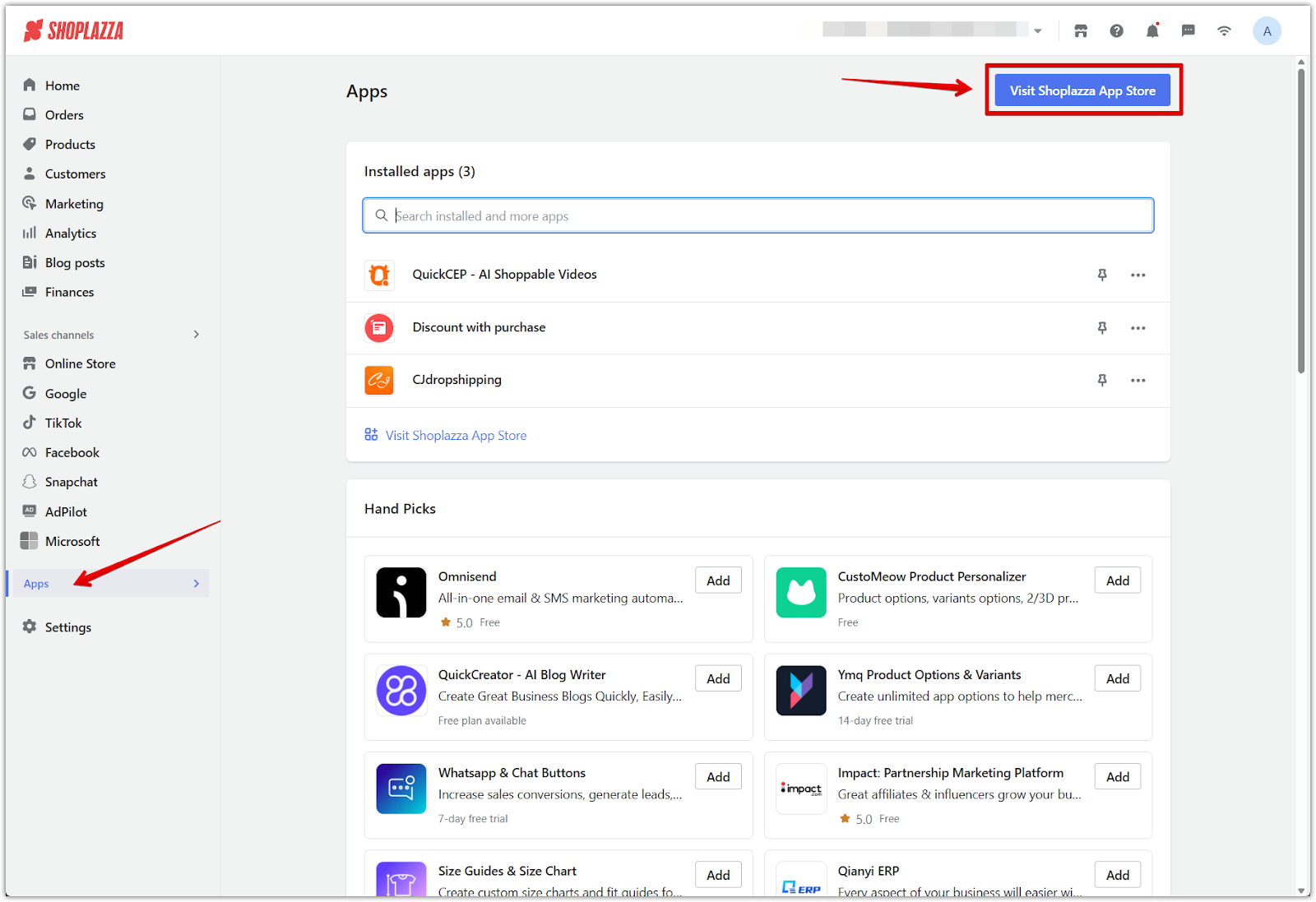Open the QuickCEP app icon
Viewport: 1316px width, 902px height.
point(379,275)
